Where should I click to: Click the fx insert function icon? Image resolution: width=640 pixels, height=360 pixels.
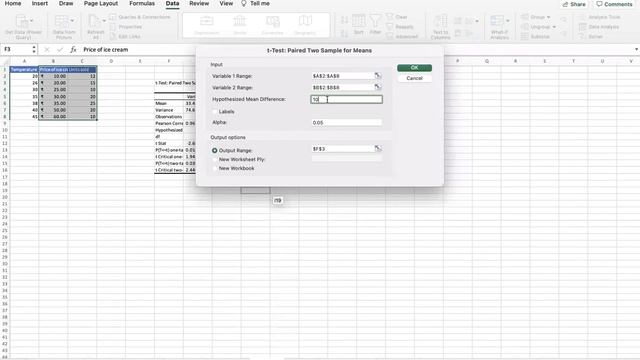73,49
